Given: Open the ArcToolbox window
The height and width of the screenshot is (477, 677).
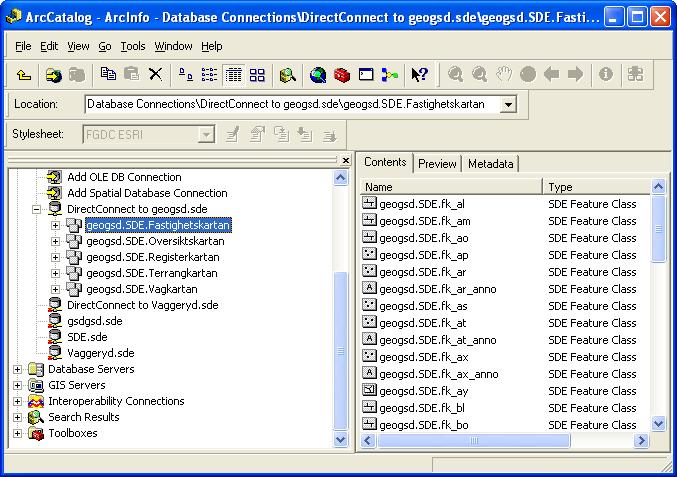Looking at the screenshot, I should click(342, 75).
